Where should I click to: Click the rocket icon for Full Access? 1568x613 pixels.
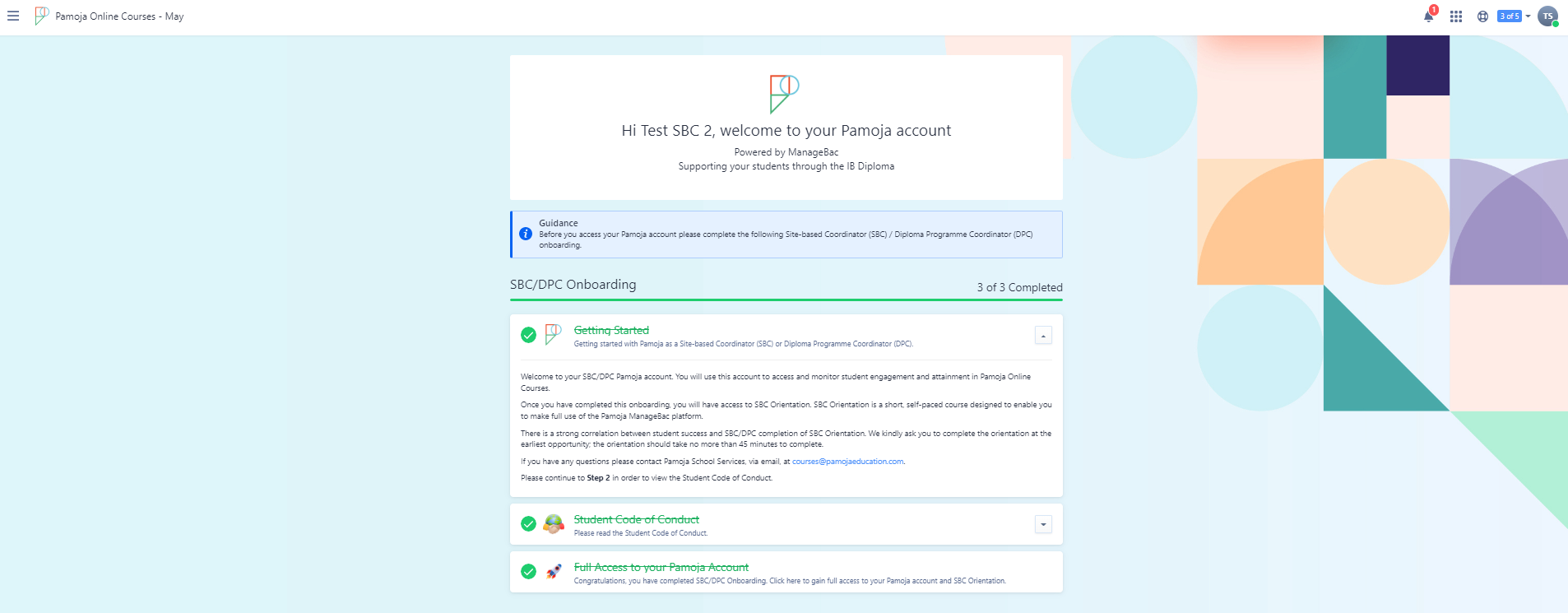554,571
